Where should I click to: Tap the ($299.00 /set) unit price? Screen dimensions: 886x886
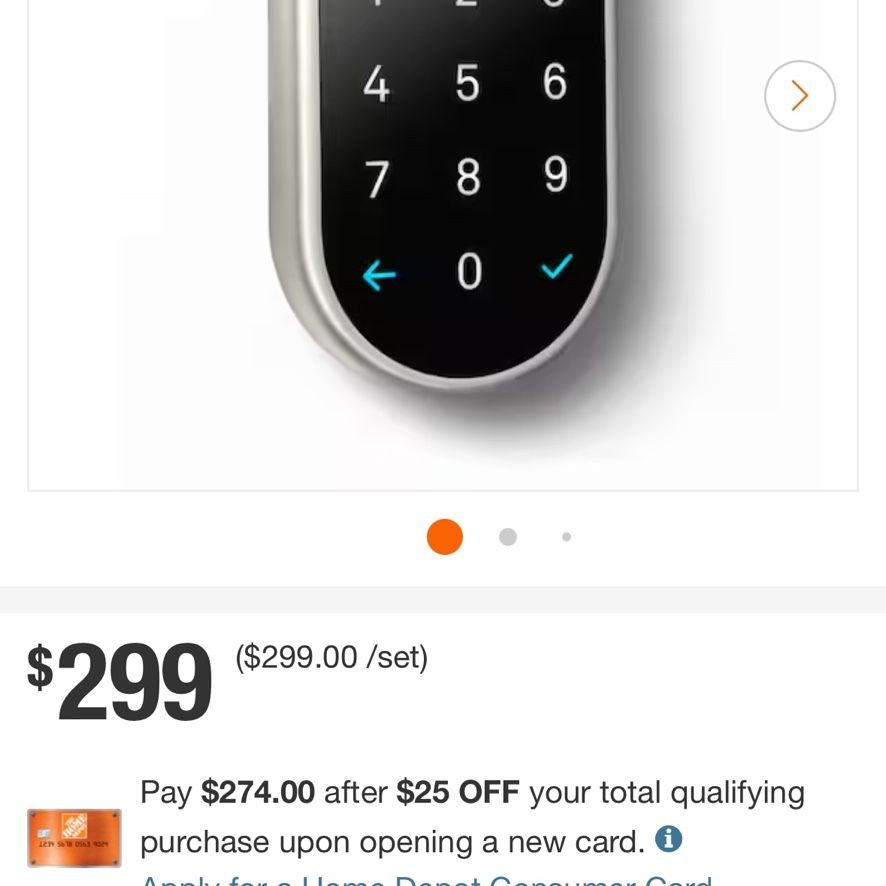(x=332, y=657)
